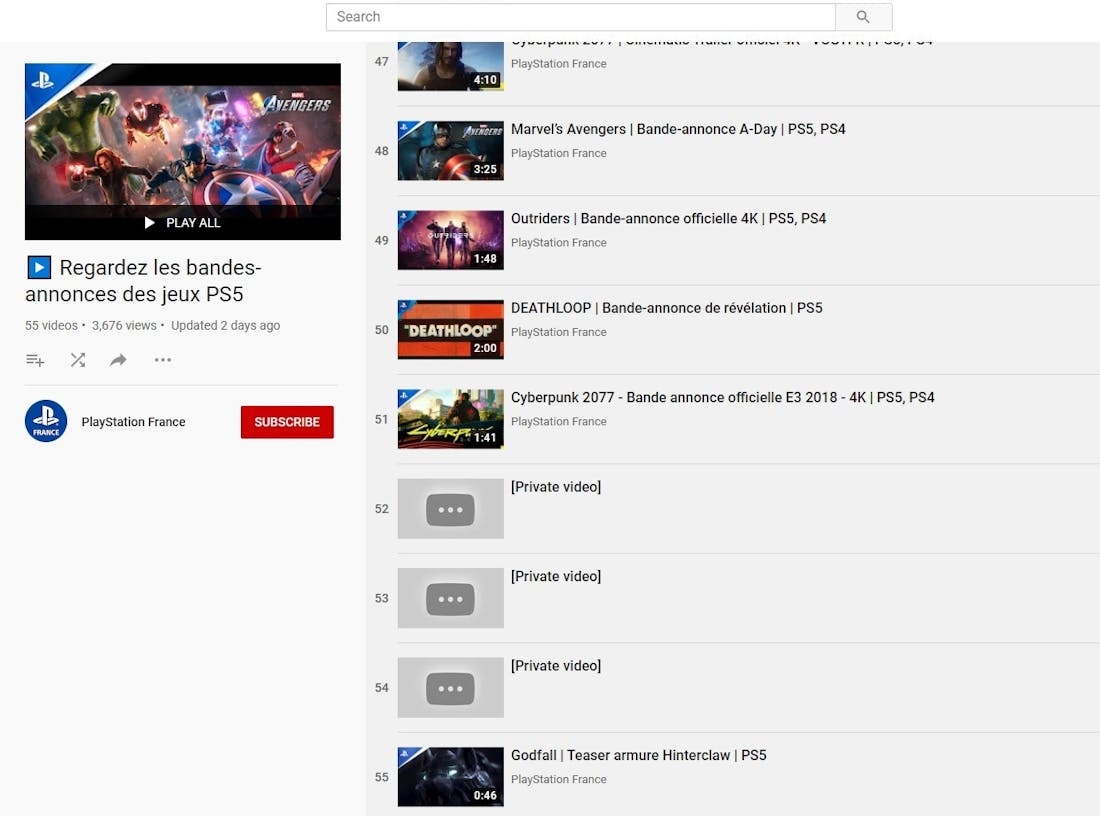Click the Share playlist arrow icon
Screen dimensions: 1100x816
(118, 360)
